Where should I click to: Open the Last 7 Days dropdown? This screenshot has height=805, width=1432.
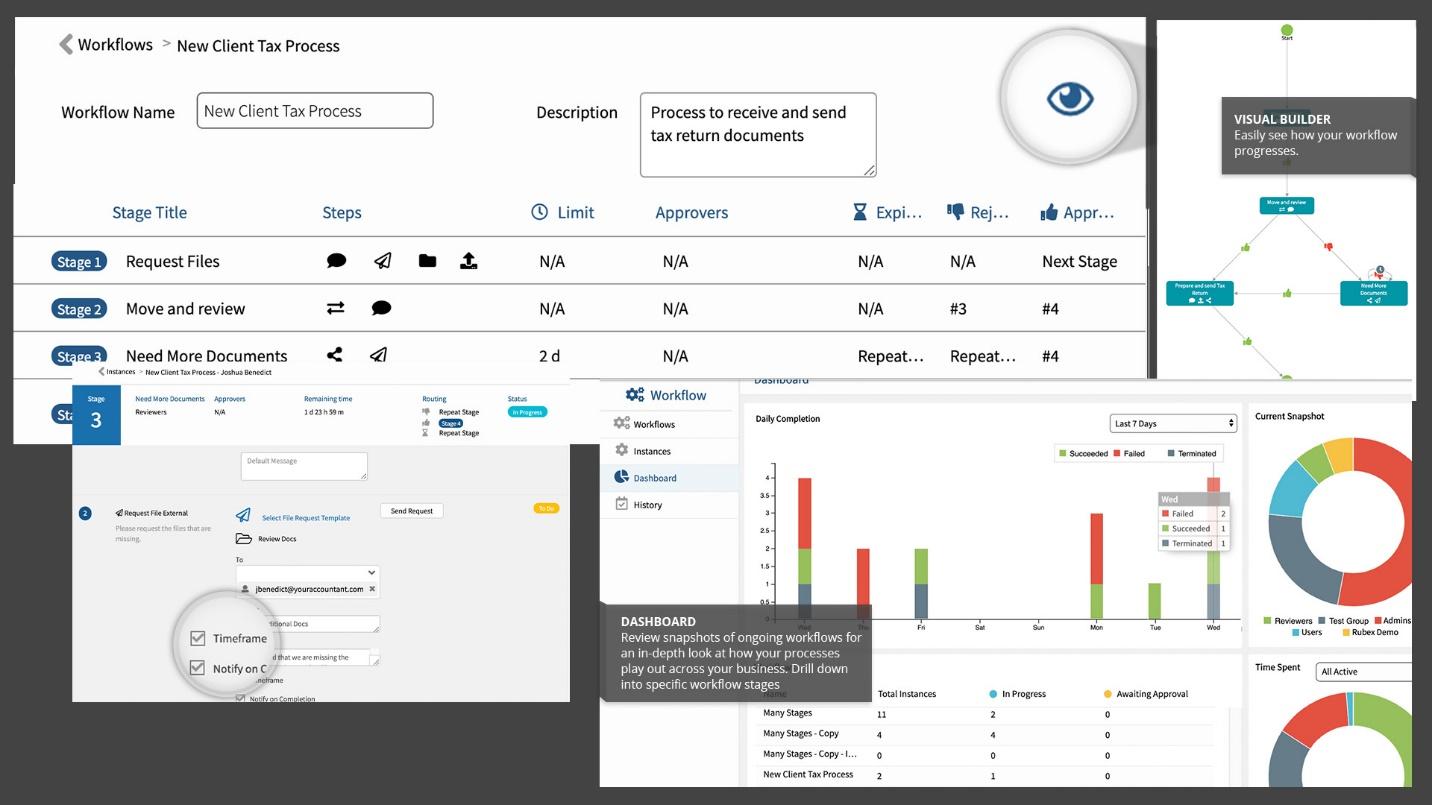pos(1174,423)
